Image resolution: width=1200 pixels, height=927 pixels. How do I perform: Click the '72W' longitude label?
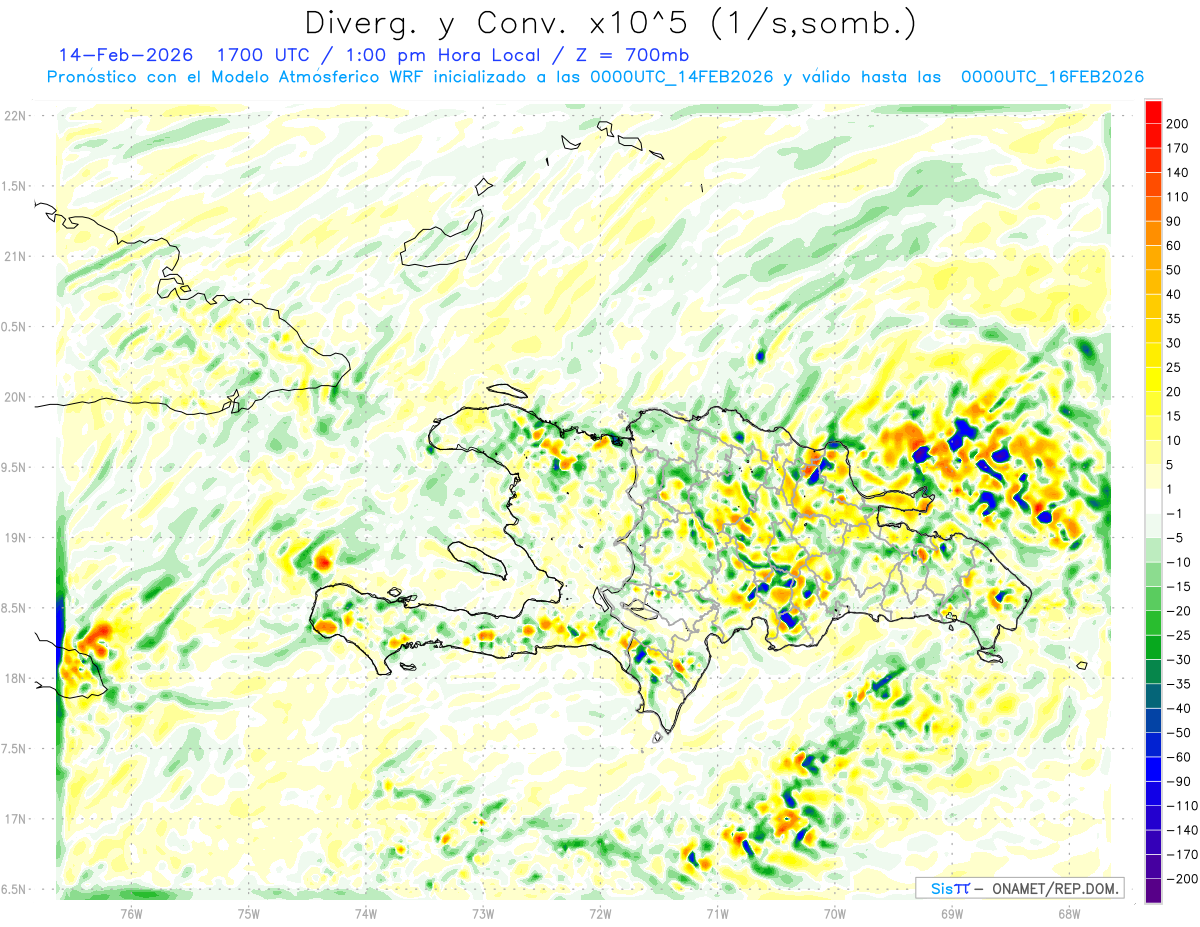(x=600, y=912)
